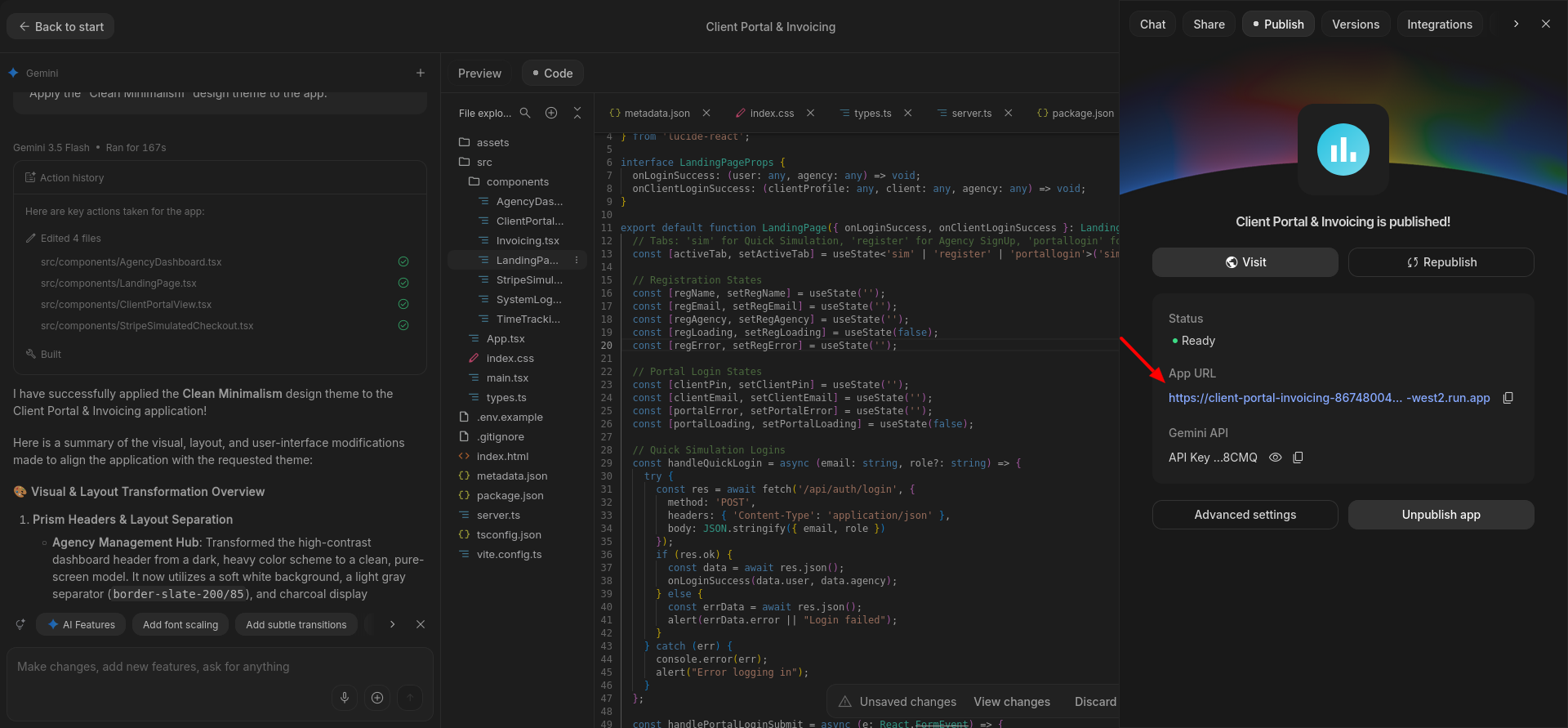Discard unsaved changes
Screen dimensions: 1568x728
click(x=1095, y=702)
